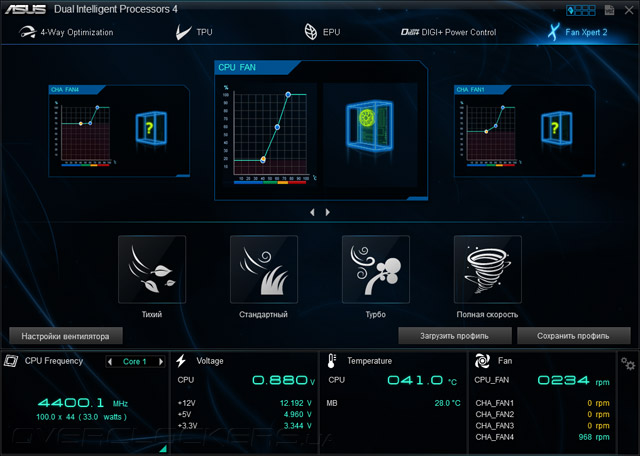Viewport: 640px width, 456px height.
Task: Click the CPU Frequency chip icon
Action: (11, 361)
